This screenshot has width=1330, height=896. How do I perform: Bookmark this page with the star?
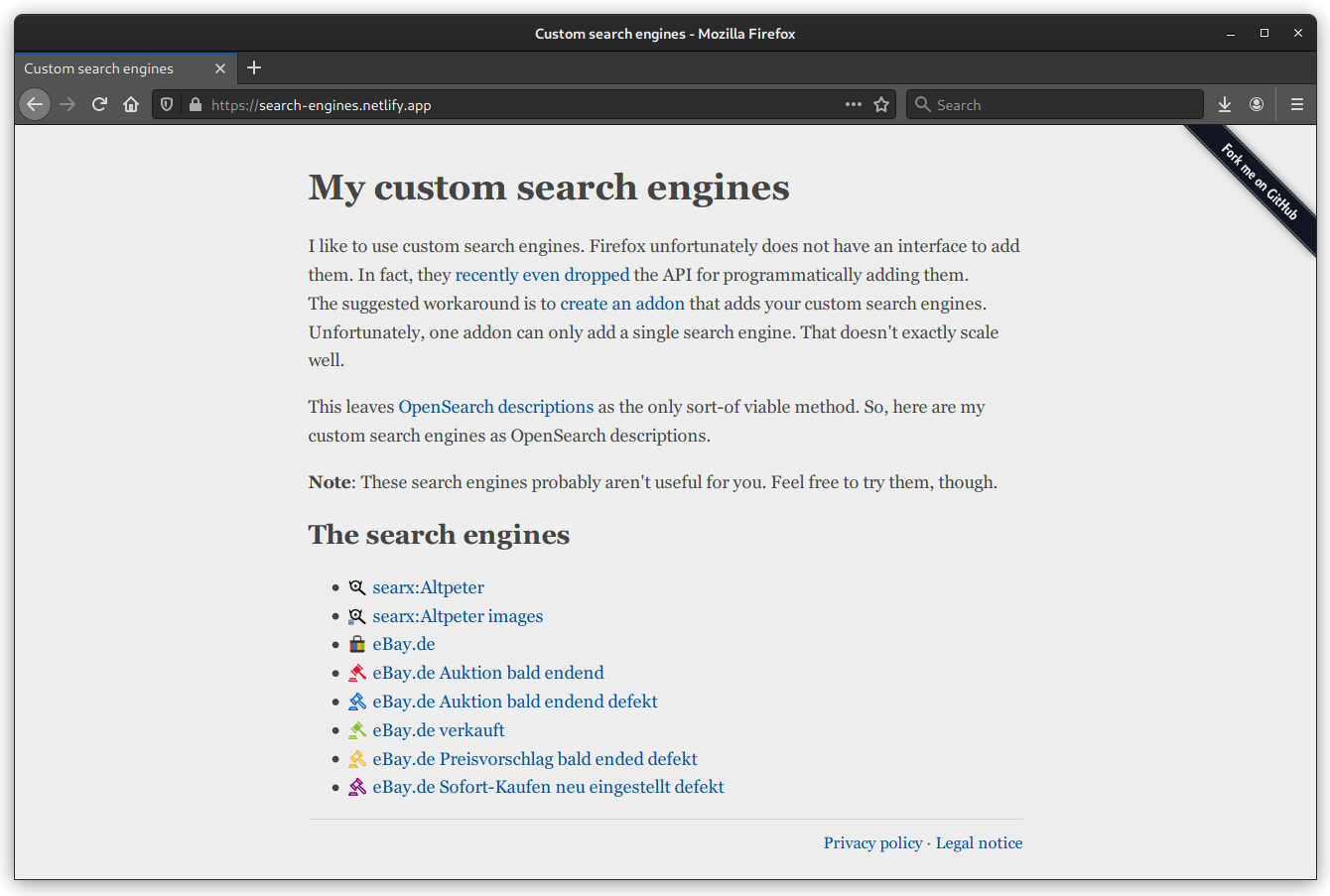point(881,104)
